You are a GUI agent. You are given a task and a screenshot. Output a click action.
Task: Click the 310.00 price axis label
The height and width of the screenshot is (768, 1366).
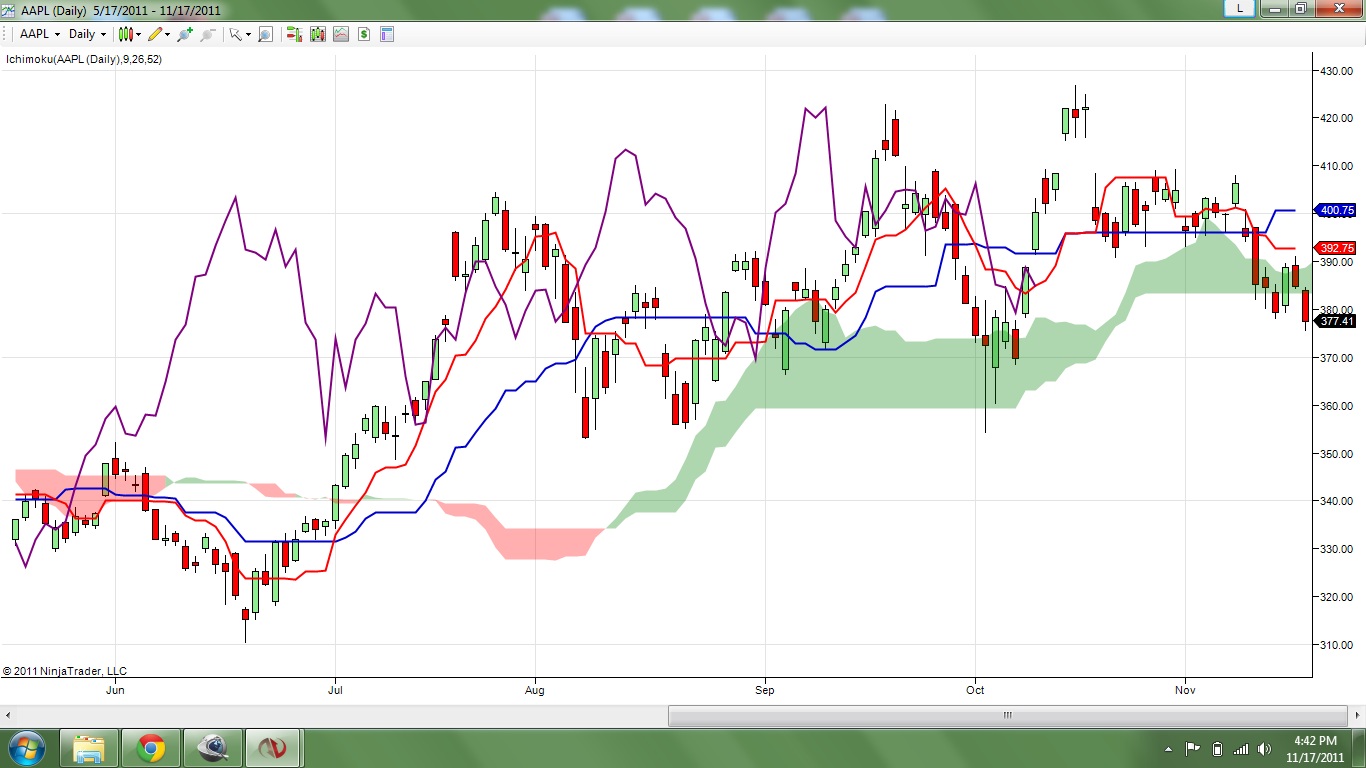pos(1338,645)
